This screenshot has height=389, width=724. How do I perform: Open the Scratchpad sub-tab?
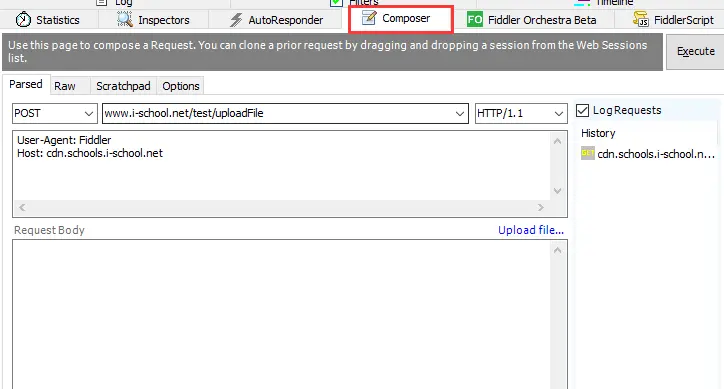[x=123, y=86]
